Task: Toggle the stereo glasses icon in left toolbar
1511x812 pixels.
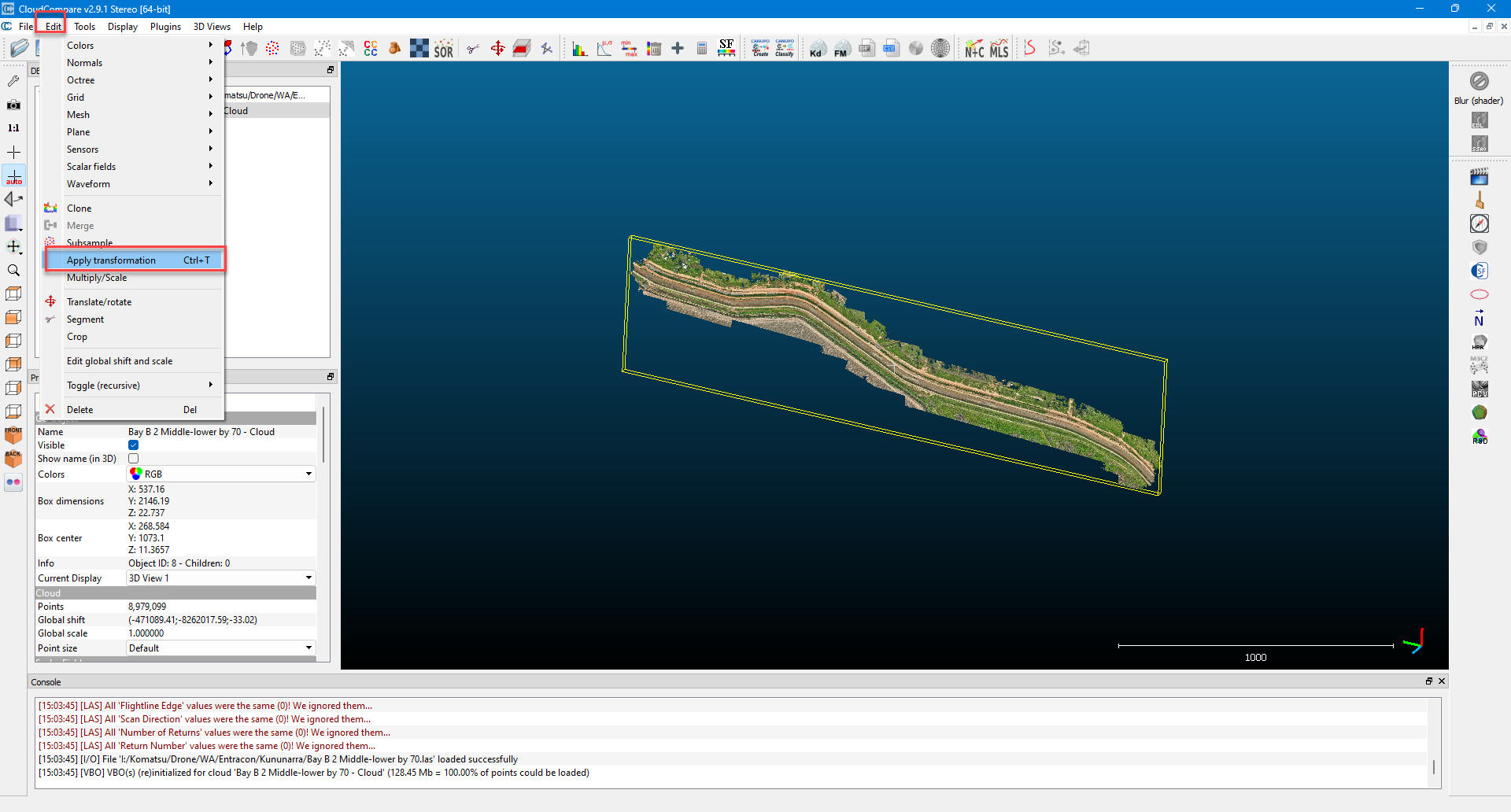Action: [x=13, y=482]
